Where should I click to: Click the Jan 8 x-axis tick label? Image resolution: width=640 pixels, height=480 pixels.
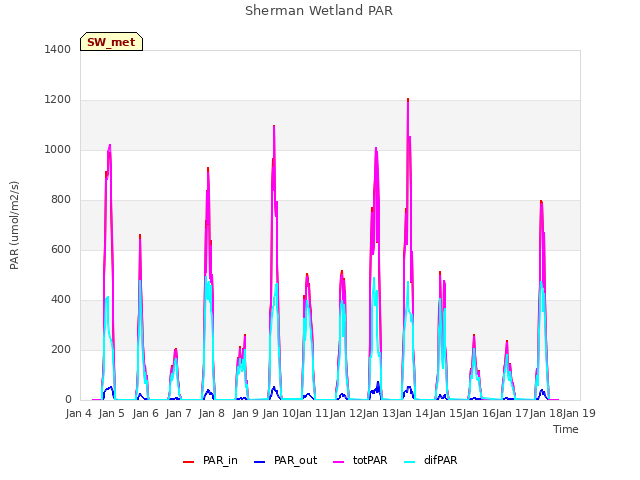pyautogui.click(x=211, y=413)
